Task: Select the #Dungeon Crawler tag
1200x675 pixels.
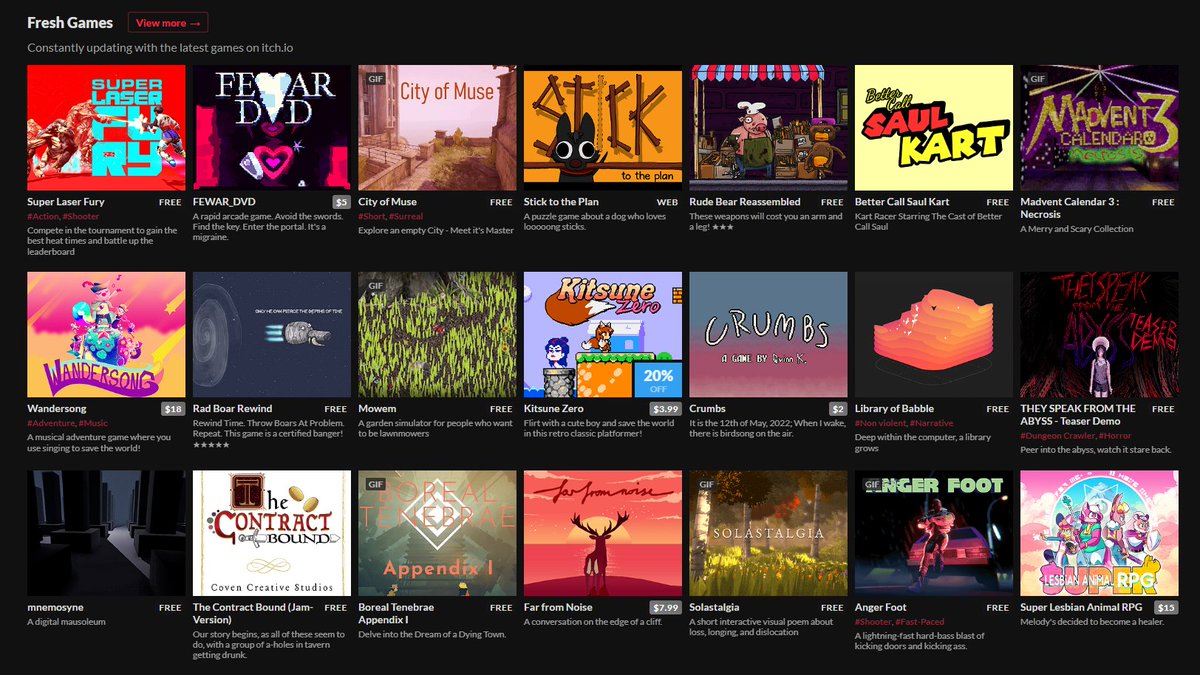Action: [1057, 435]
